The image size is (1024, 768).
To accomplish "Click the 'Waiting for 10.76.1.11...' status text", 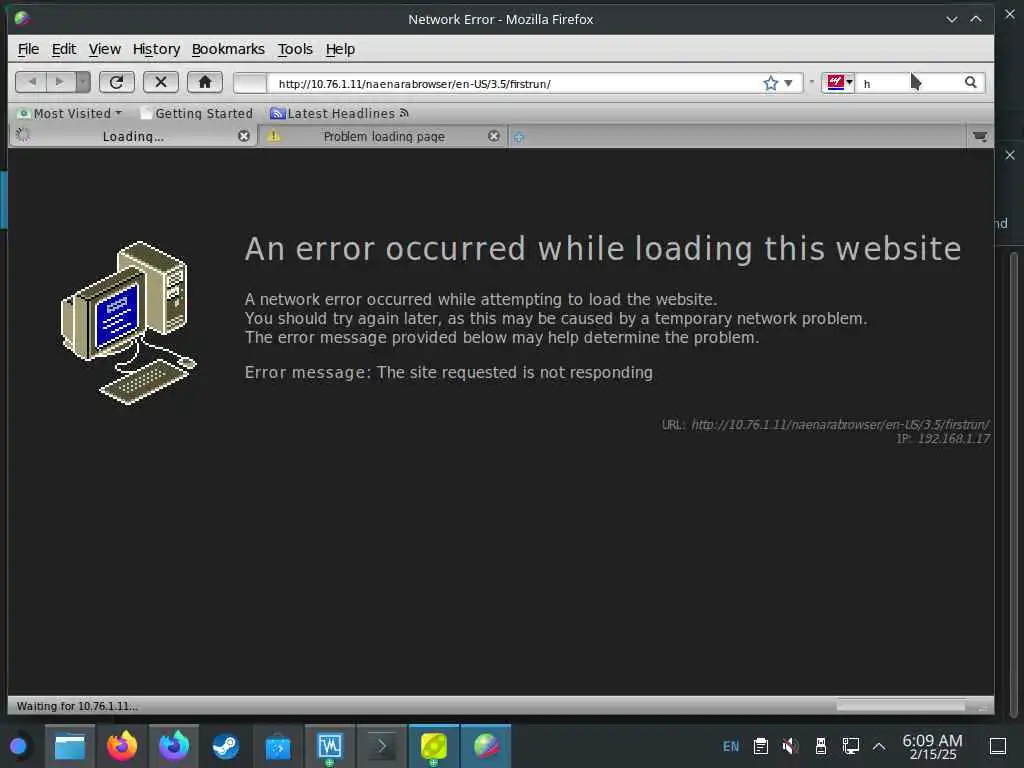I will [77, 706].
